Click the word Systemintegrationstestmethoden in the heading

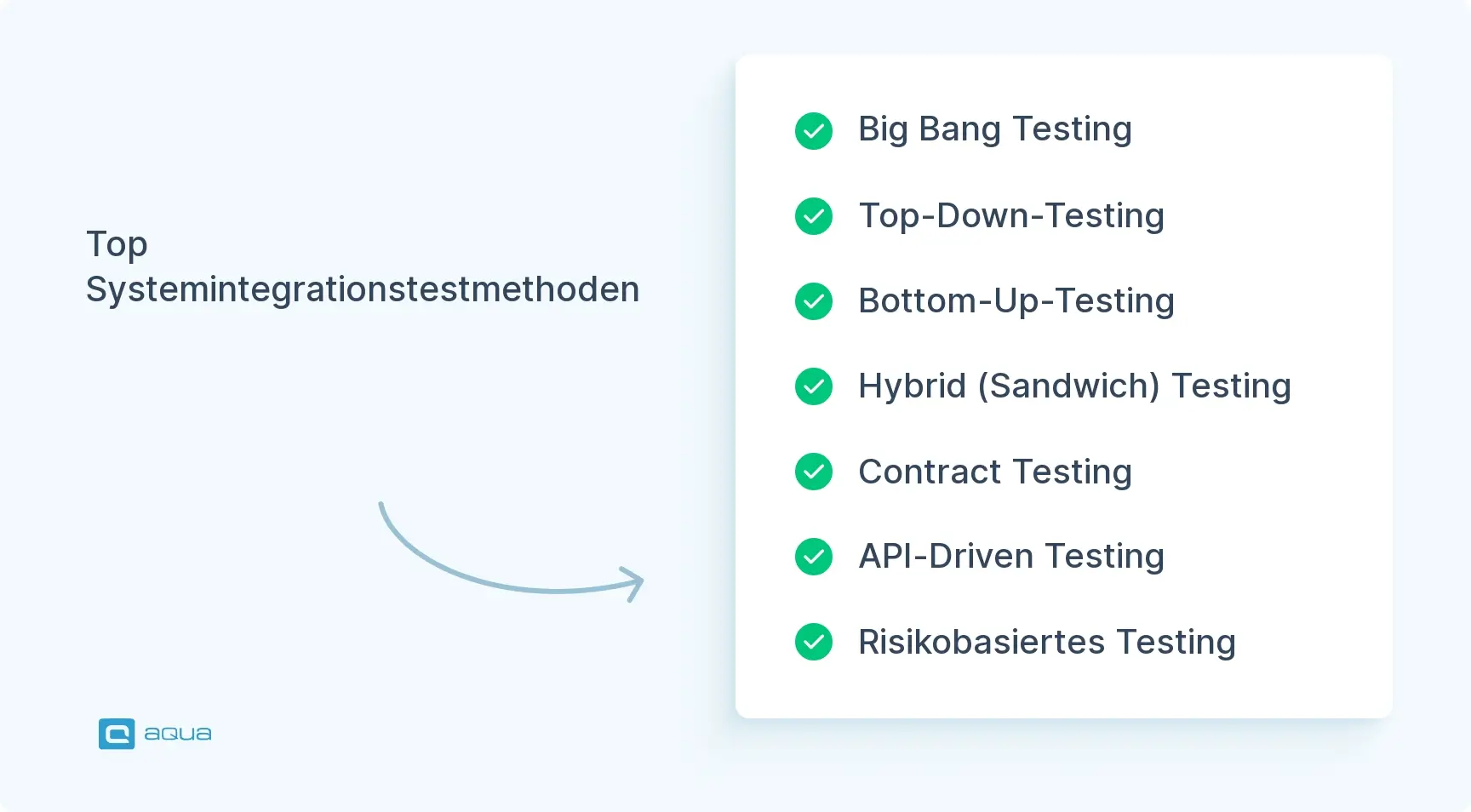click(x=363, y=289)
